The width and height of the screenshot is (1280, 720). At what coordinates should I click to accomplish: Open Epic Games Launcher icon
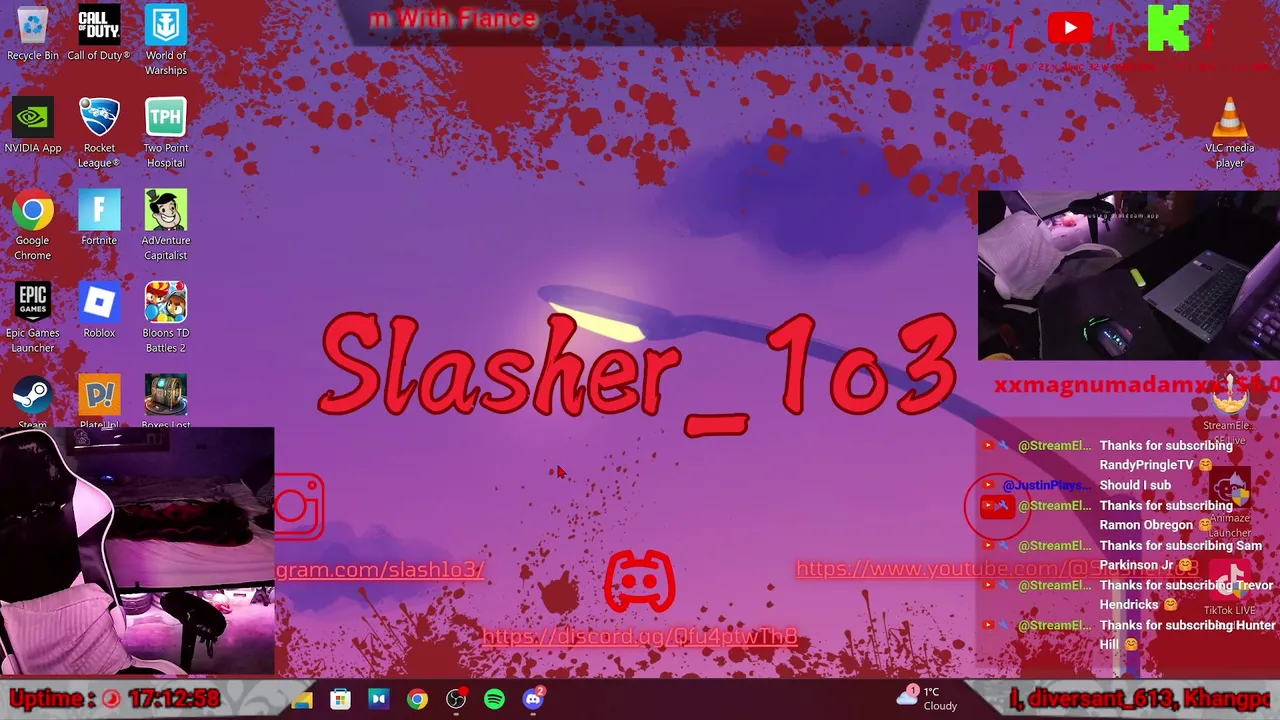click(32, 319)
